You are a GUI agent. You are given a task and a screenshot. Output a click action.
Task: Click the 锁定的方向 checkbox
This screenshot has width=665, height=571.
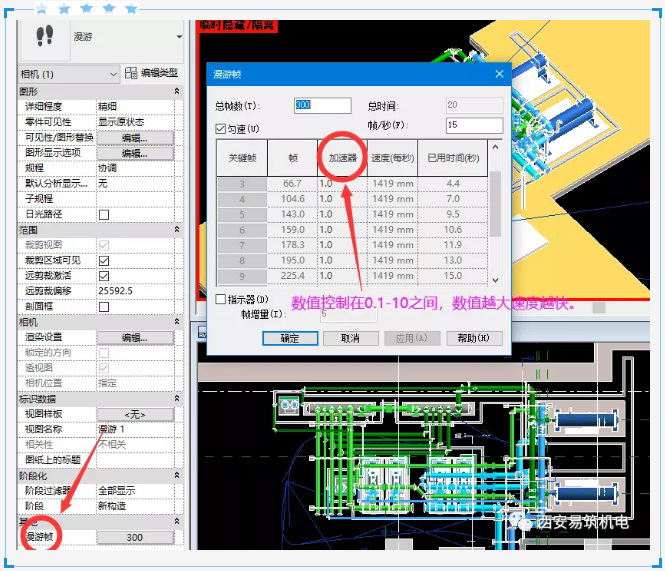104,353
